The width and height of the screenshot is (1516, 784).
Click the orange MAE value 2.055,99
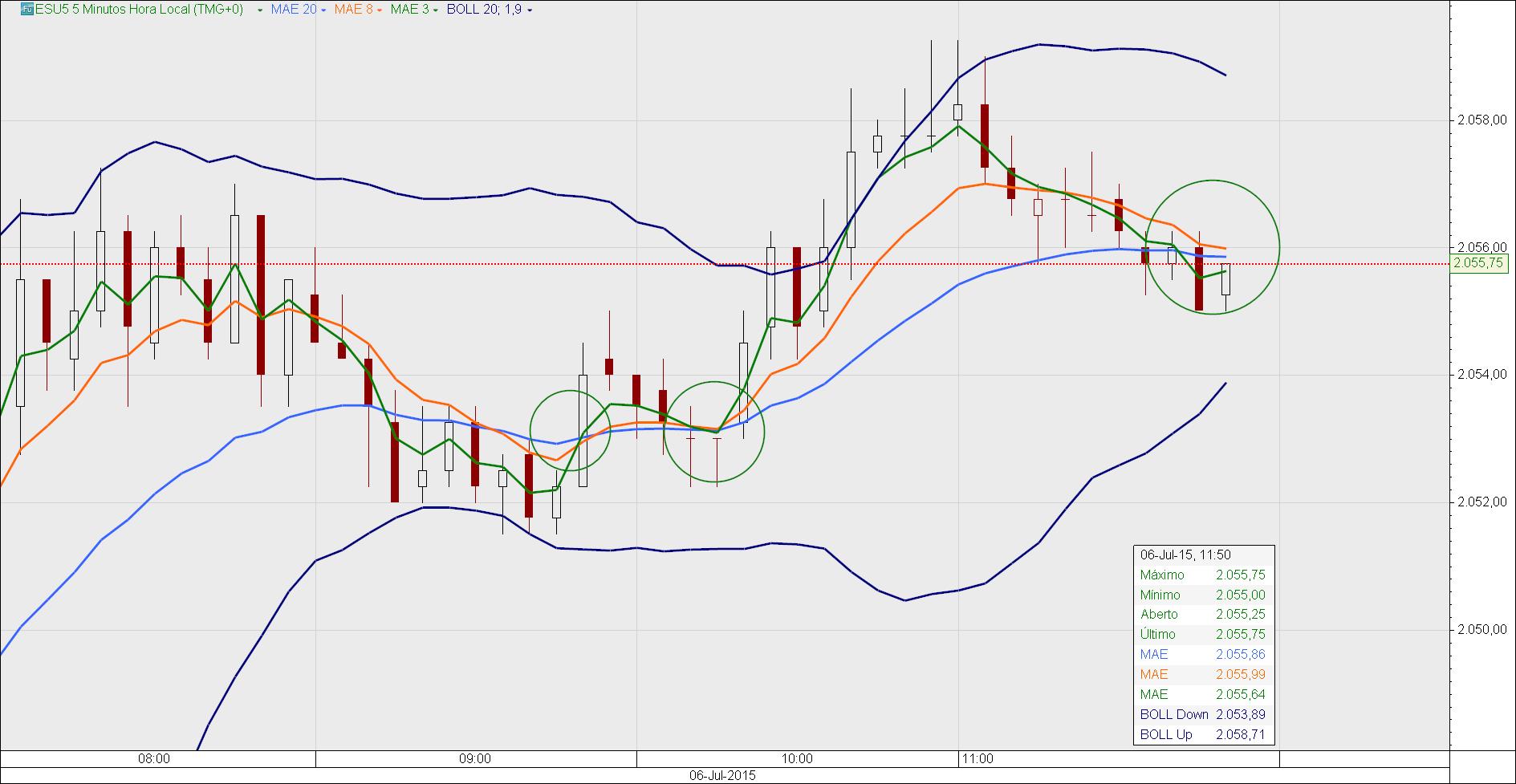1240,675
